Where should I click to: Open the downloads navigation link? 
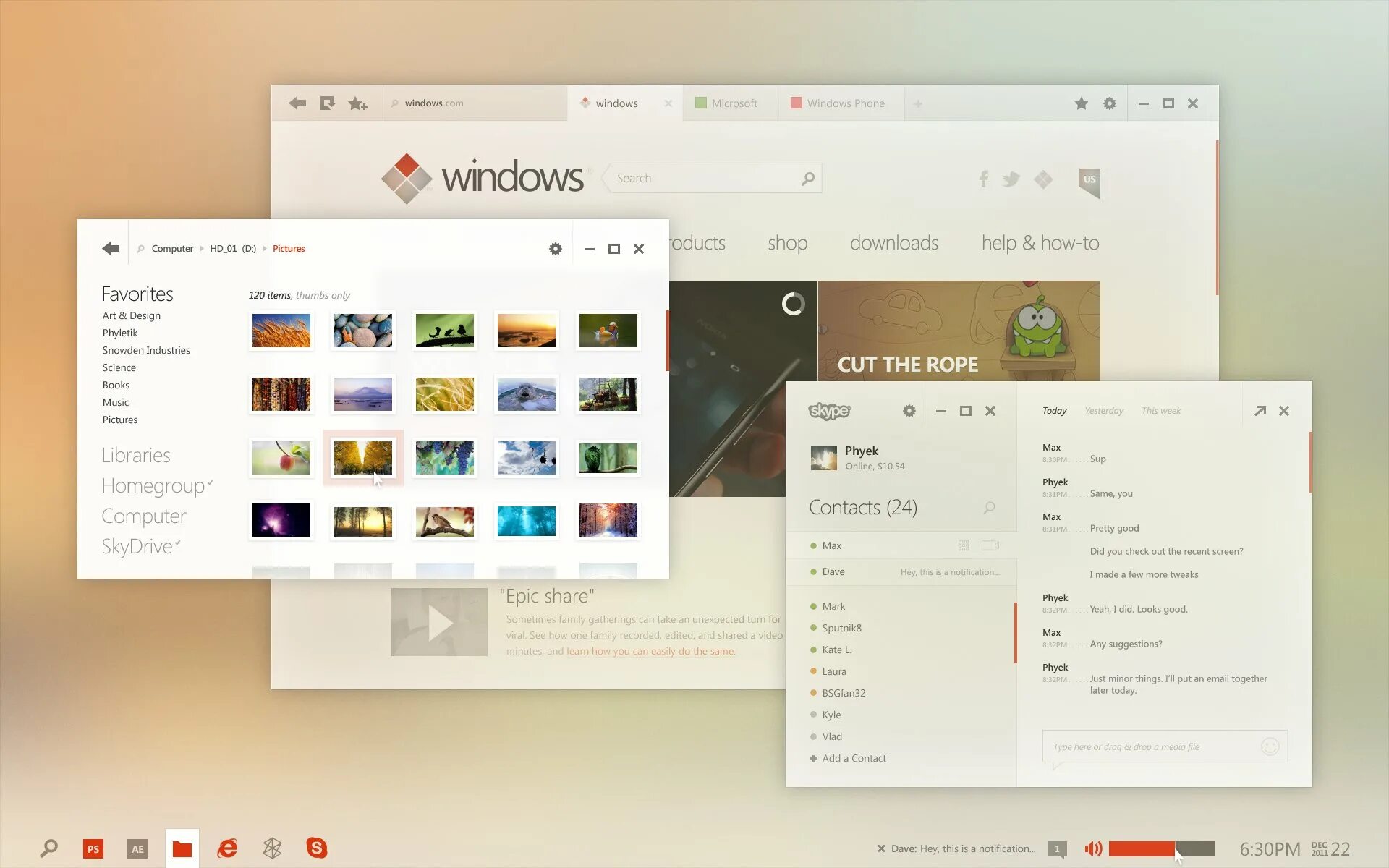pyautogui.click(x=893, y=243)
